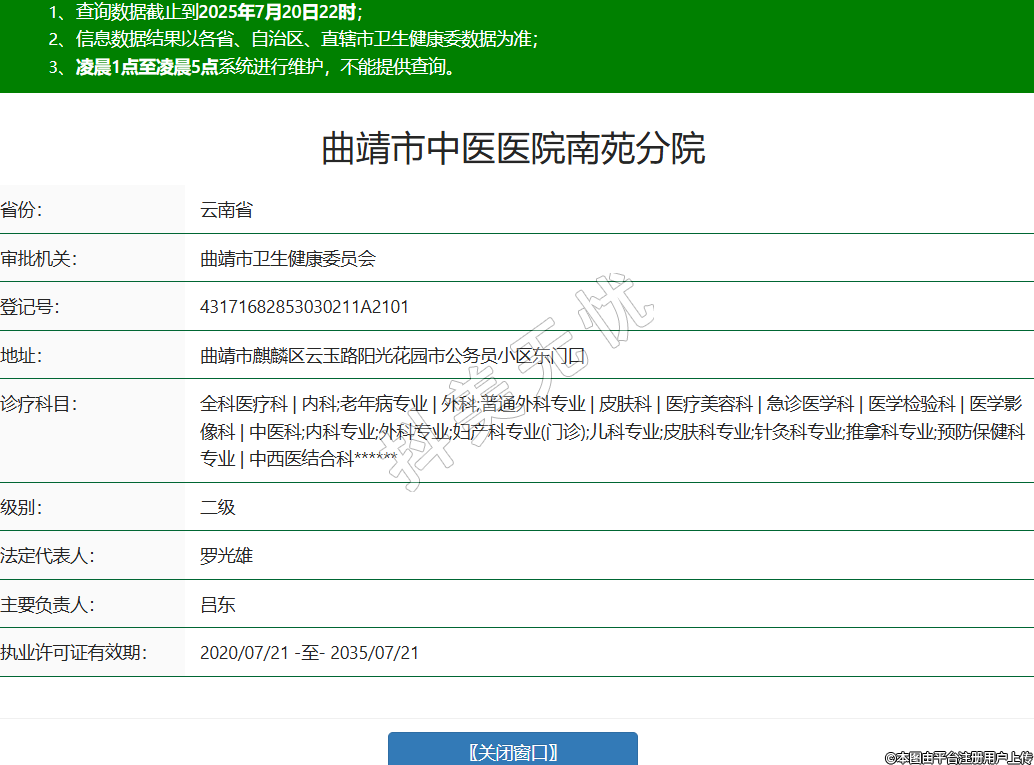Select the validity period 2020/07/21 date range

[x=309, y=653]
